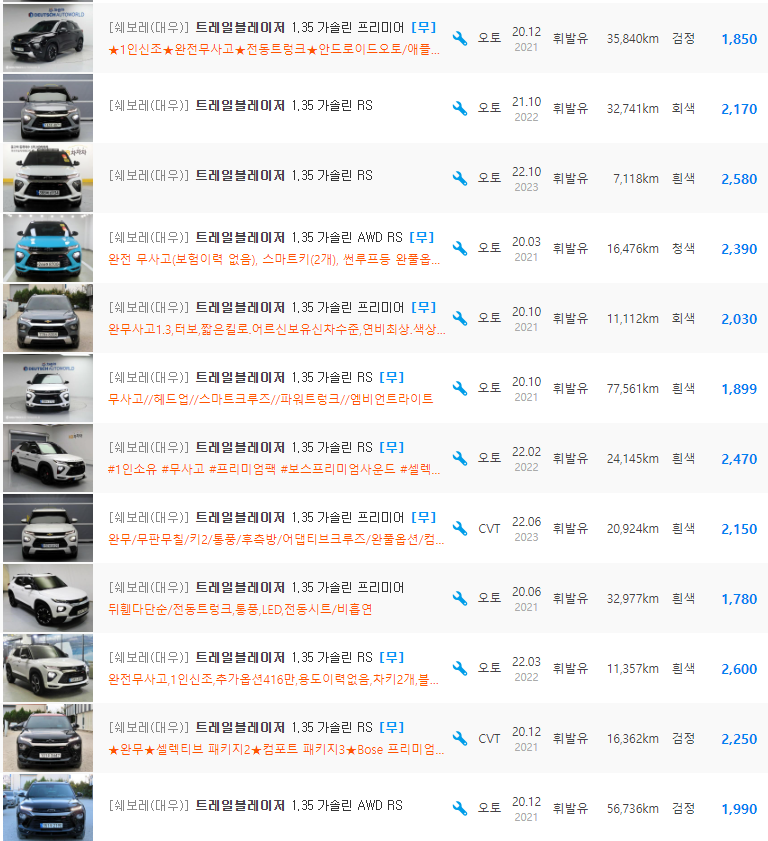Open the 트레일블레이저 RS title with 32,741km
This screenshot has width=768, height=841.
[x=241, y=106]
